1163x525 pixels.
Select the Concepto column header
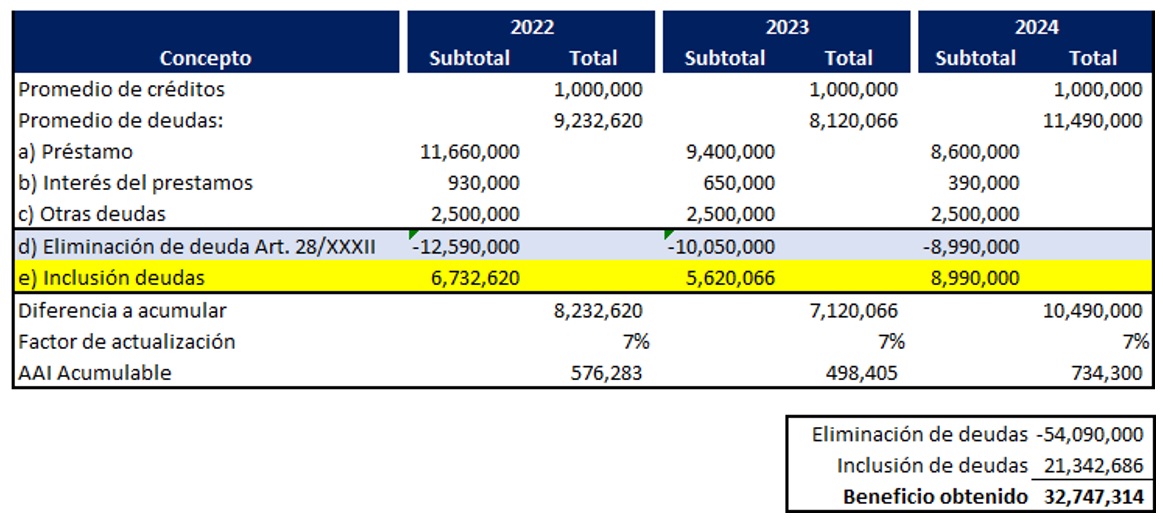tap(206, 58)
